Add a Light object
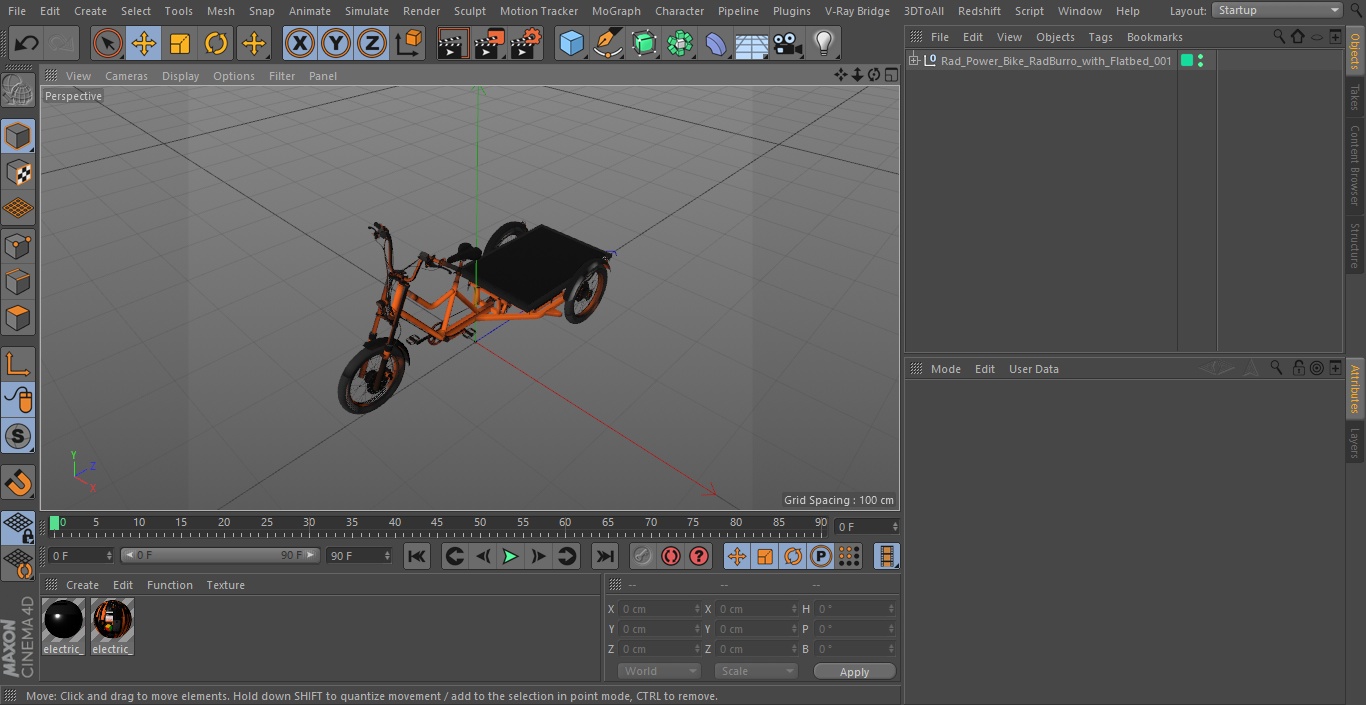The image size is (1366, 705). coord(823,44)
